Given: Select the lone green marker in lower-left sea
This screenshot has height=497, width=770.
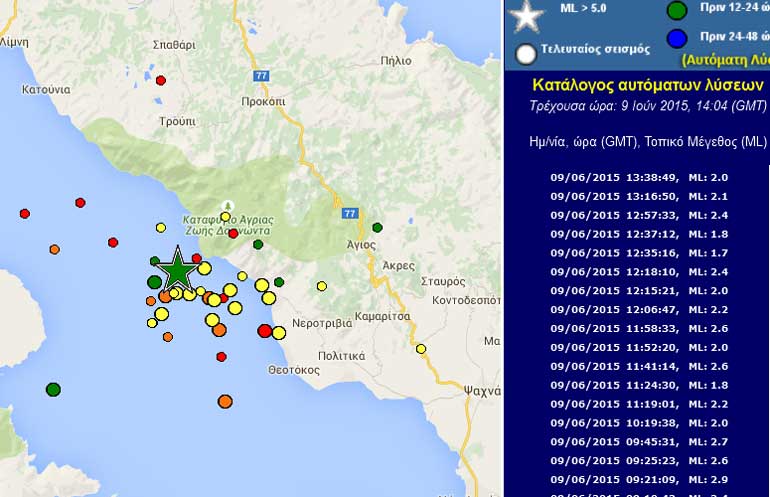Looking at the screenshot, I should click(x=53, y=389).
